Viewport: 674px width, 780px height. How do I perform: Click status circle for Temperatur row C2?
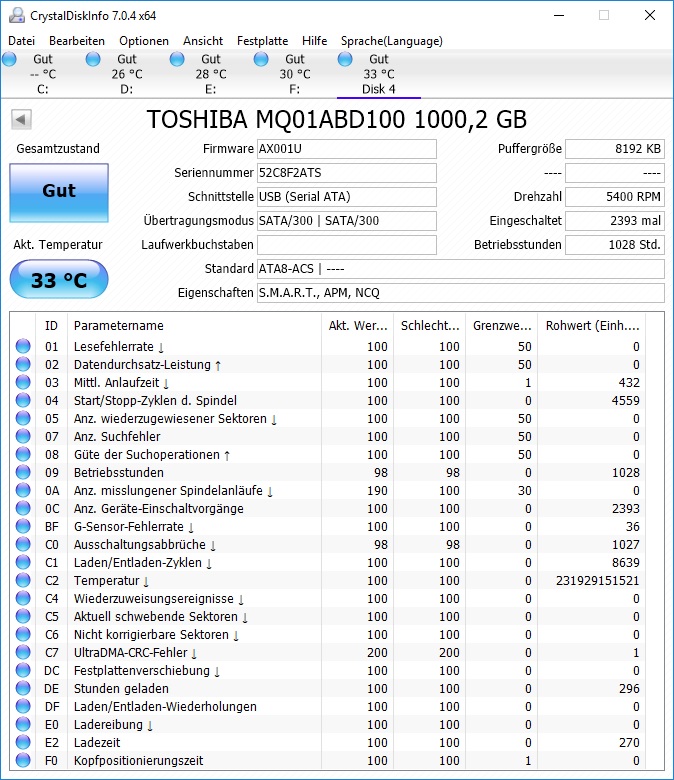[x=23, y=581]
